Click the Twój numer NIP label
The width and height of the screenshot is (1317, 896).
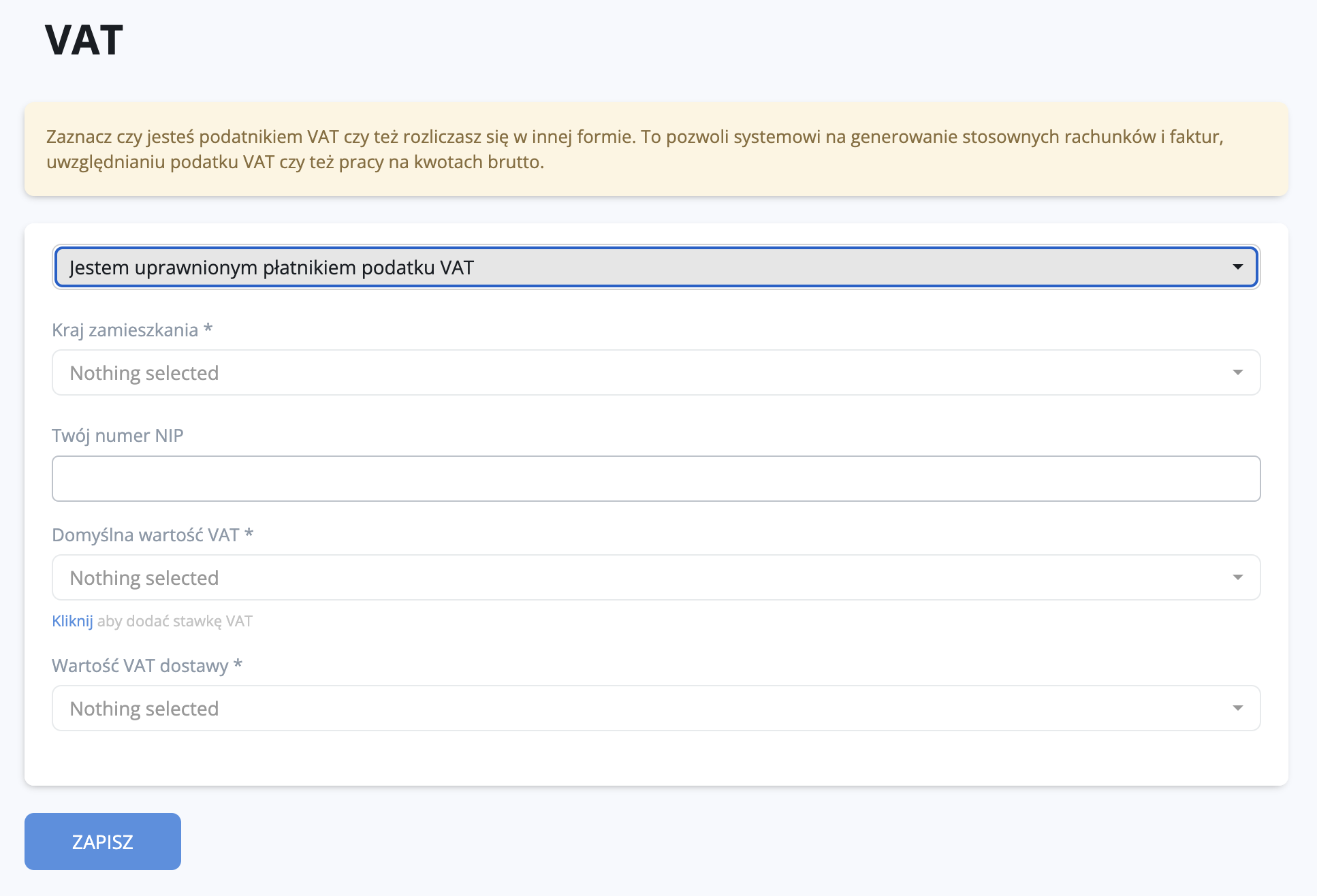(118, 436)
